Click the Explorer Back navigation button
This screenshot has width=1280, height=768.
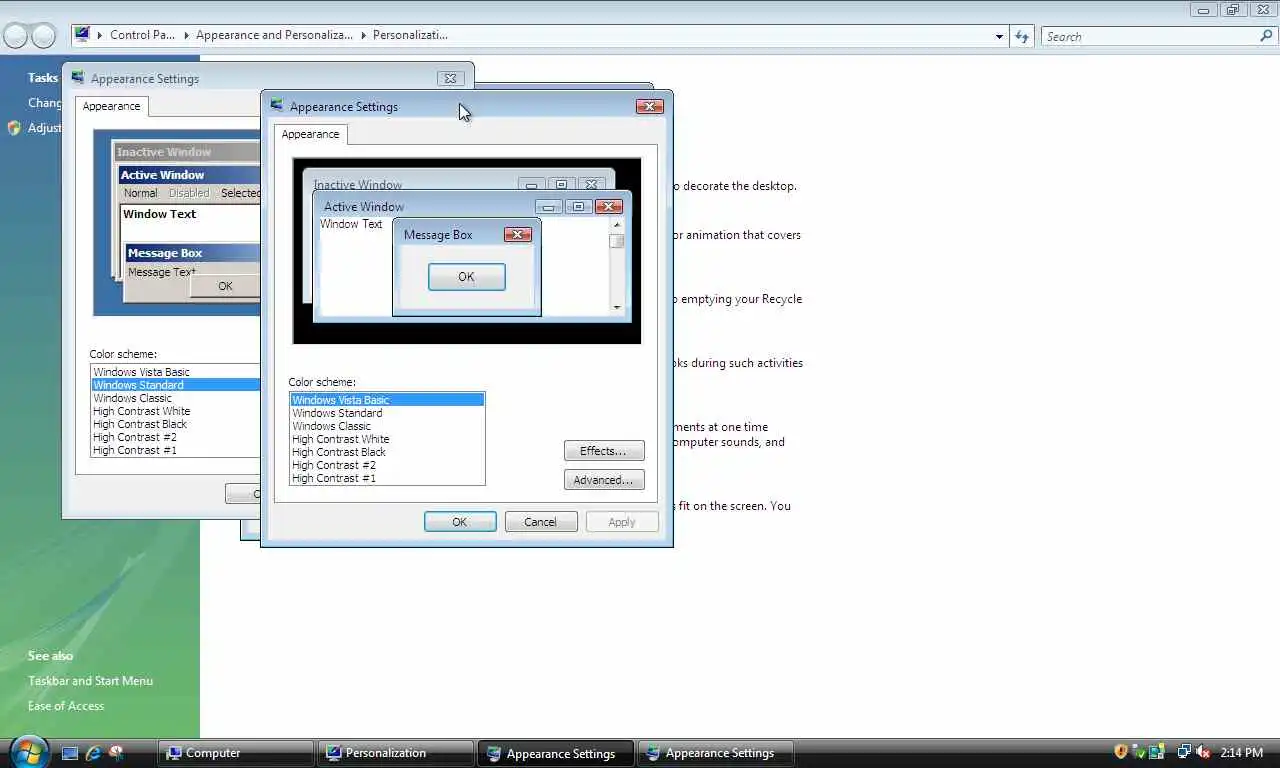pyautogui.click(x=16, y=36)
